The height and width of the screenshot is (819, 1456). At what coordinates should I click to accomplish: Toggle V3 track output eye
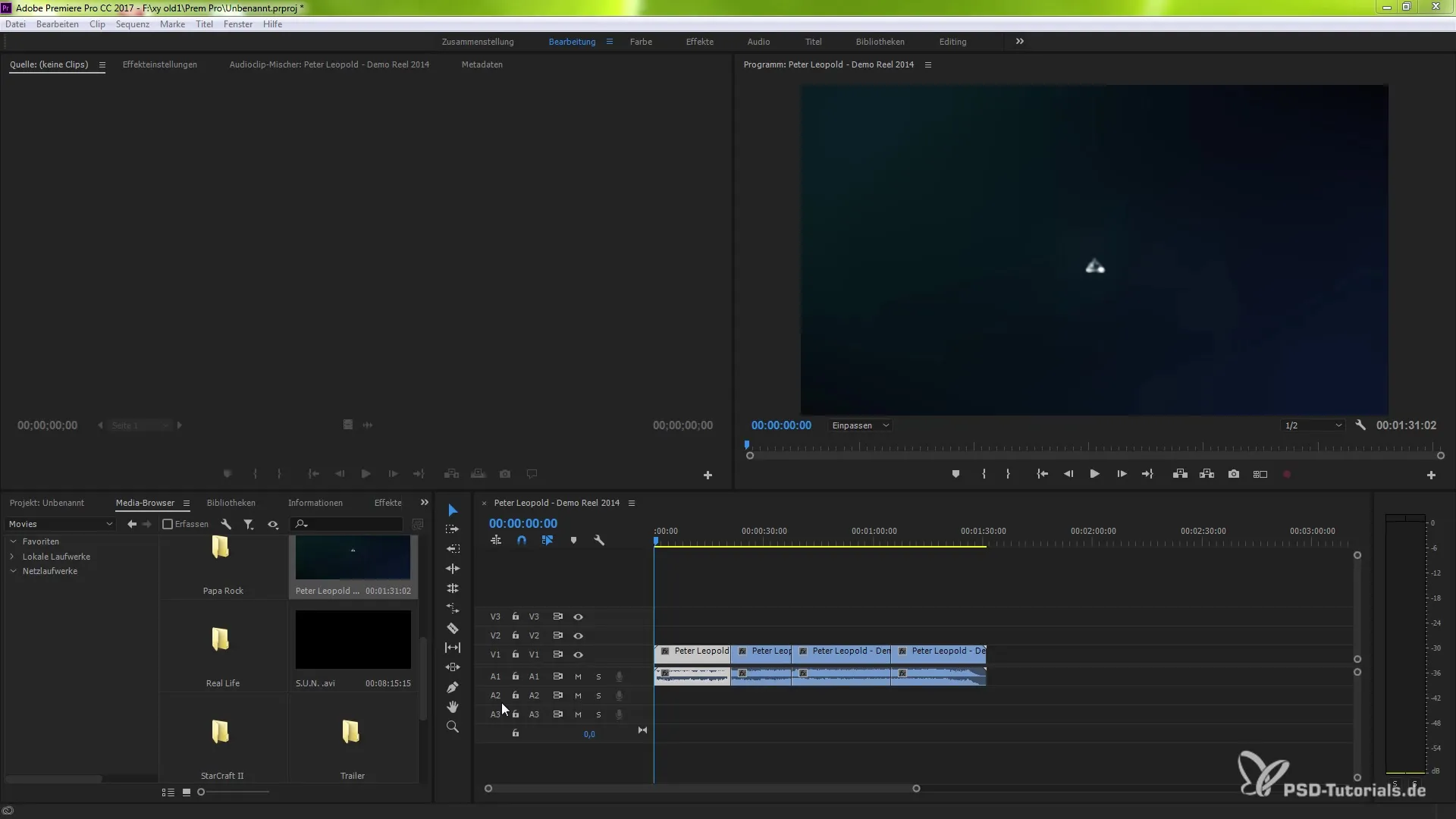(578, 617)
